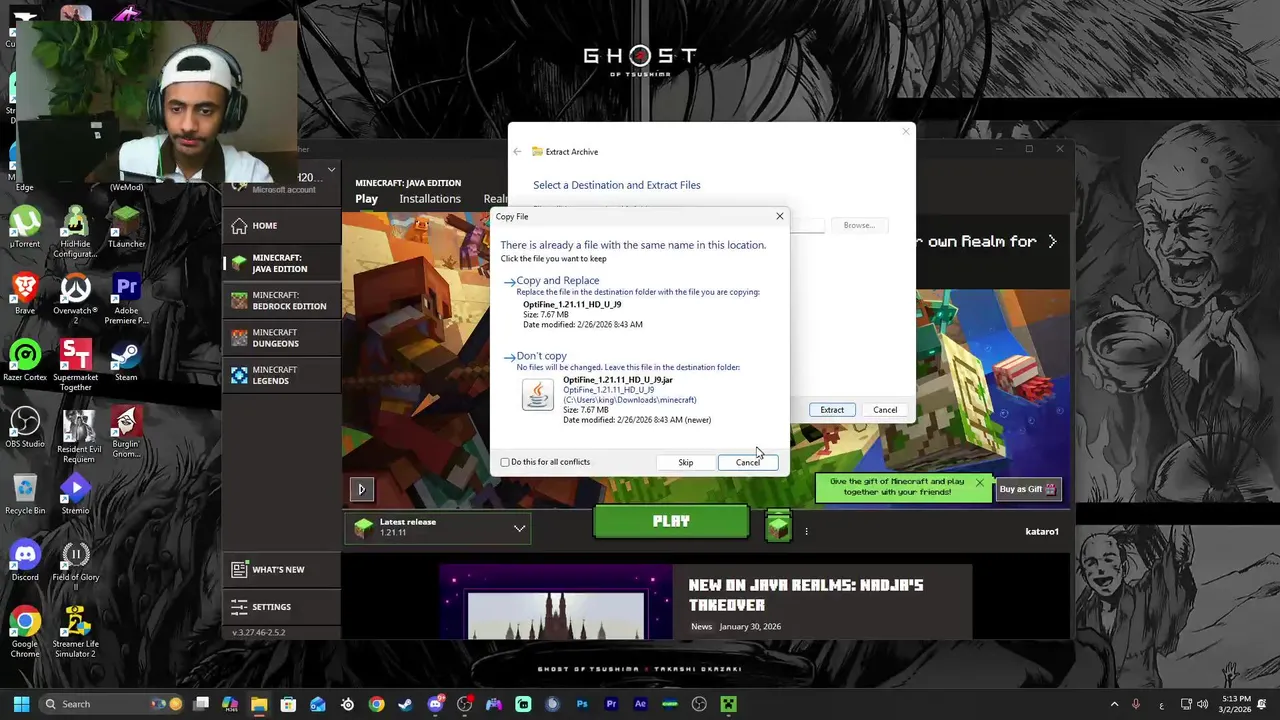1280x720 pixels.
Task: Open Steam desktop icon
Action: (x=126, y=361)
